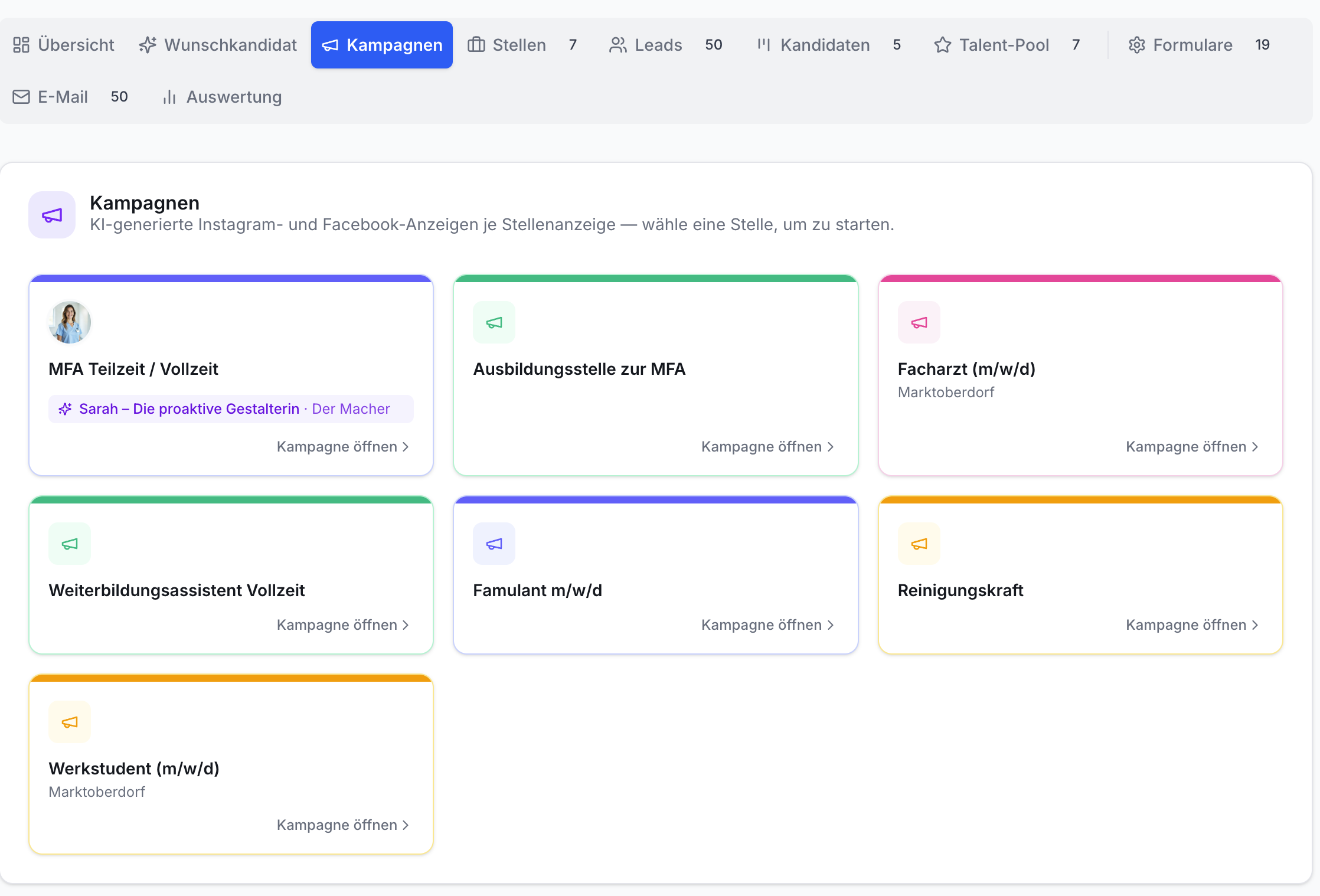Click chevron after Weiterbildungsassistent Kampagne öffnen
The height and width of the screenshot is (896, 1320).
coord(406,626)
